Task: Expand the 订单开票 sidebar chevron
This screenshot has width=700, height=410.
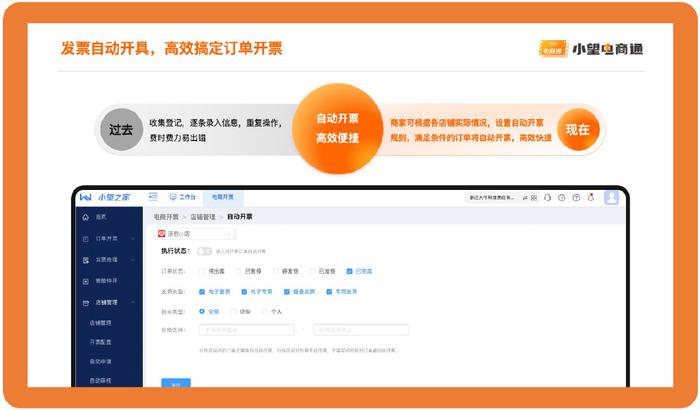Action: pyautogui.click(x=133, y=239)
